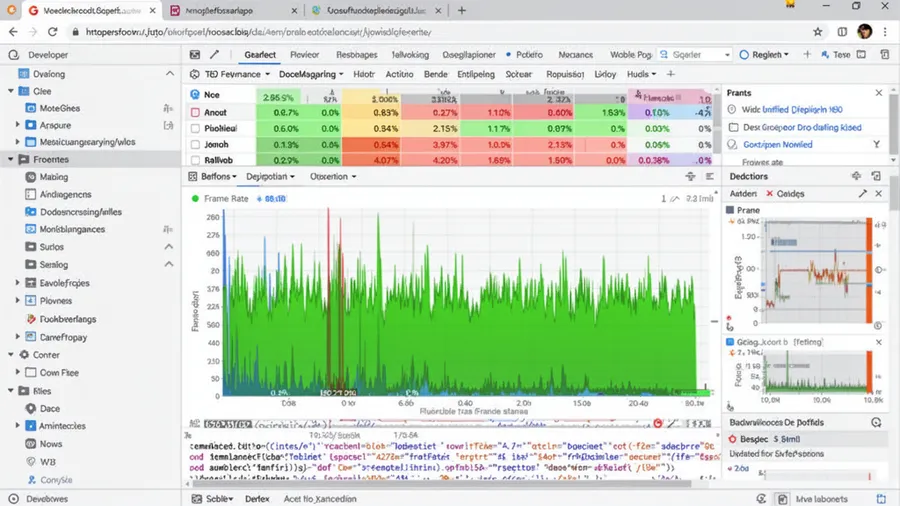This screenshot has height=506, width=900.
Task: Click the red record icon above console
Action: coord(658,423)
